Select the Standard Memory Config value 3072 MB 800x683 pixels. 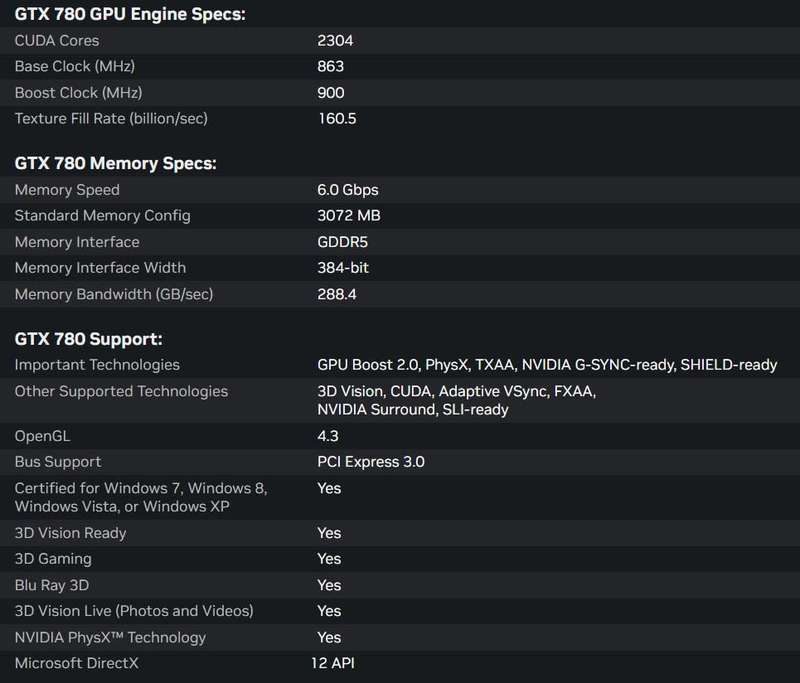tap(349, 215)
